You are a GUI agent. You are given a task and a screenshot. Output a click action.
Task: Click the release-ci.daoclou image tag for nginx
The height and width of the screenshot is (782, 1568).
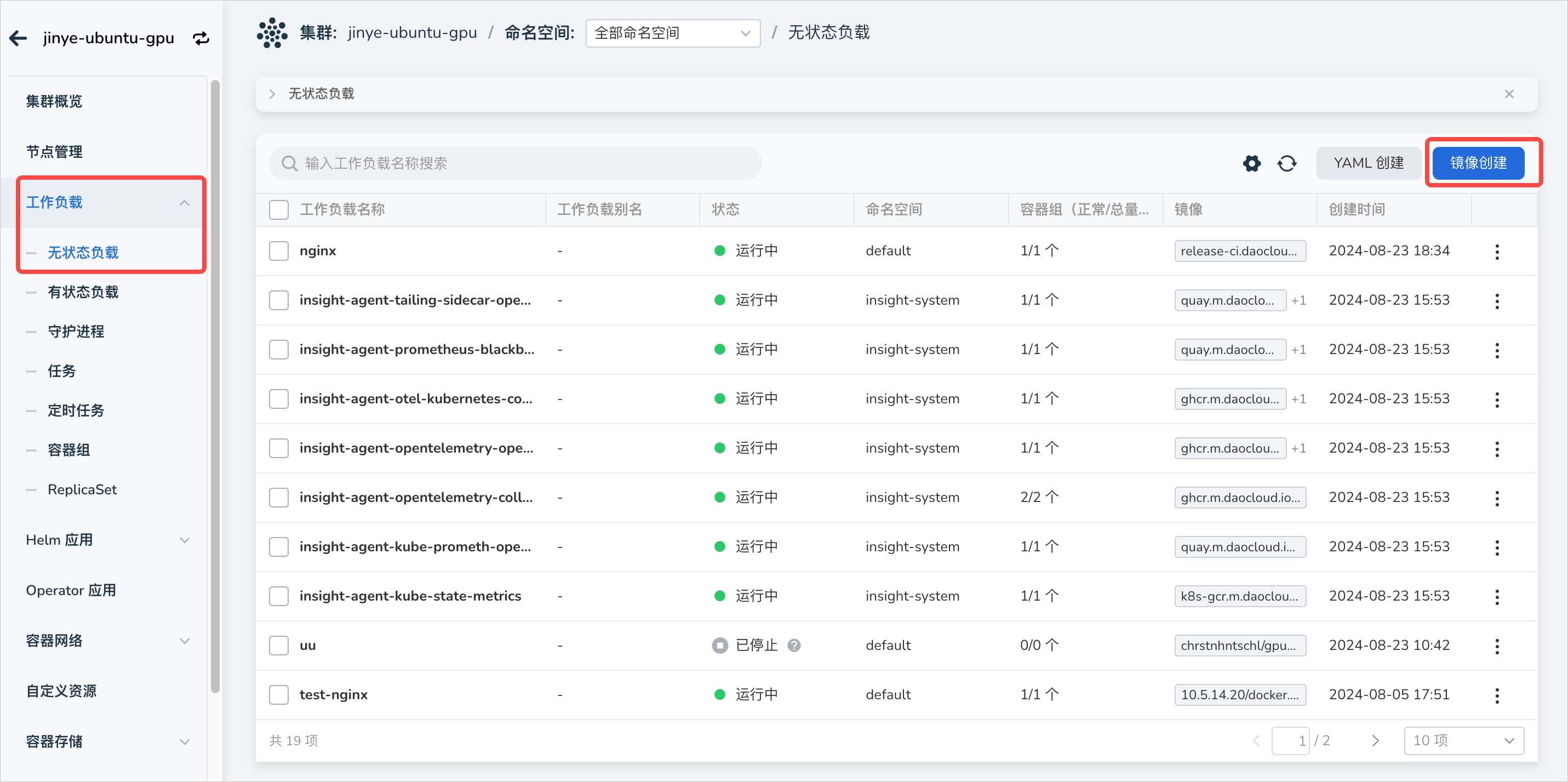(1239, 251)
